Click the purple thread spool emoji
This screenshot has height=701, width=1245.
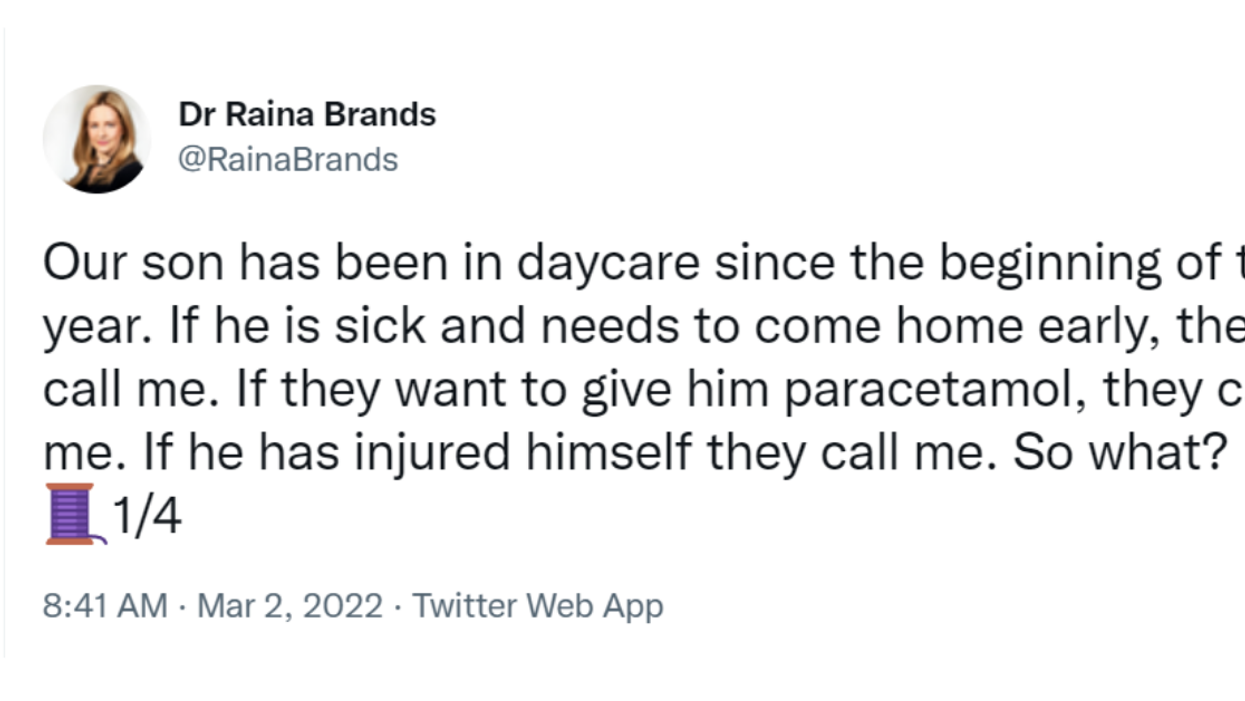(x=74, y=515)
